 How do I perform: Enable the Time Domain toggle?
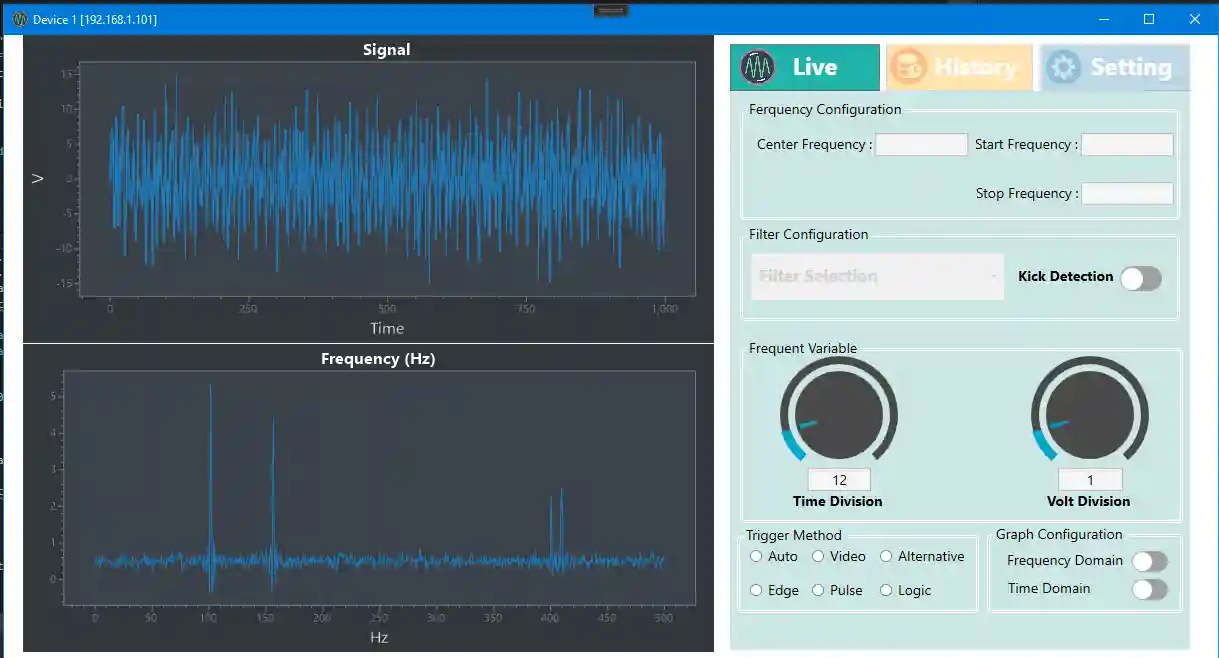[1149, 590]
